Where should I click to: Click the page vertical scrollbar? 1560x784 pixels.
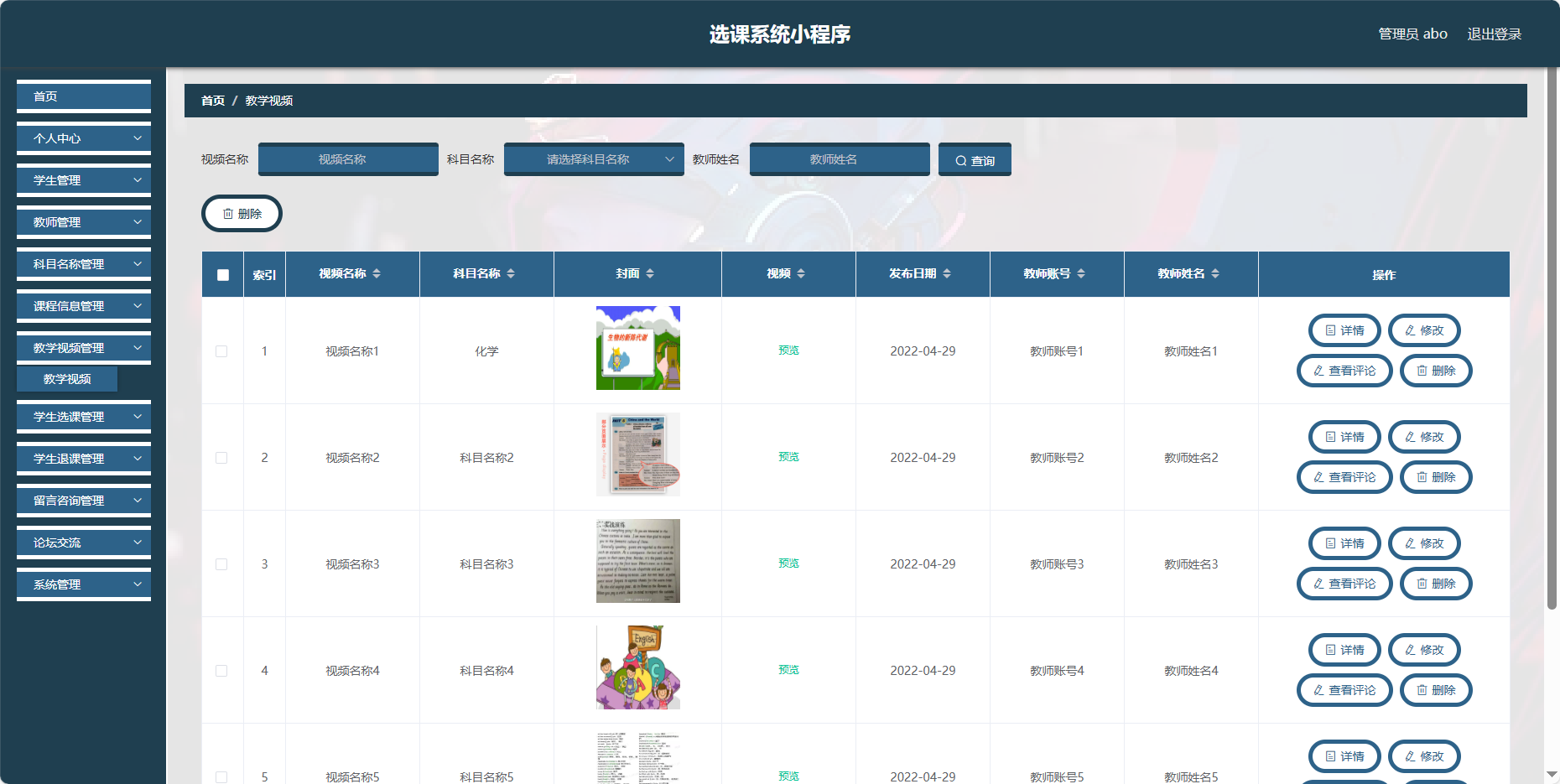pos(1552,339)
